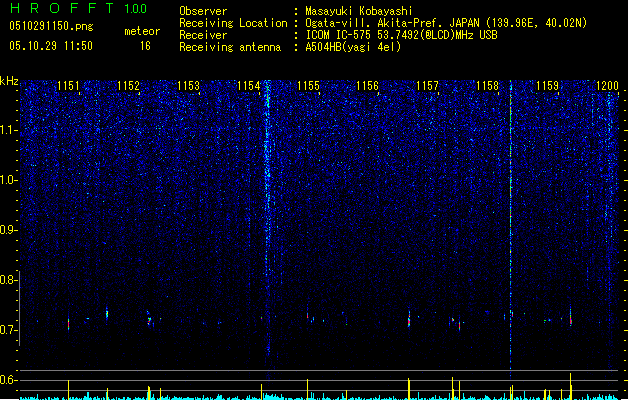
Task: Click the meteor echo blip below 1157
Action: [409, 320]
